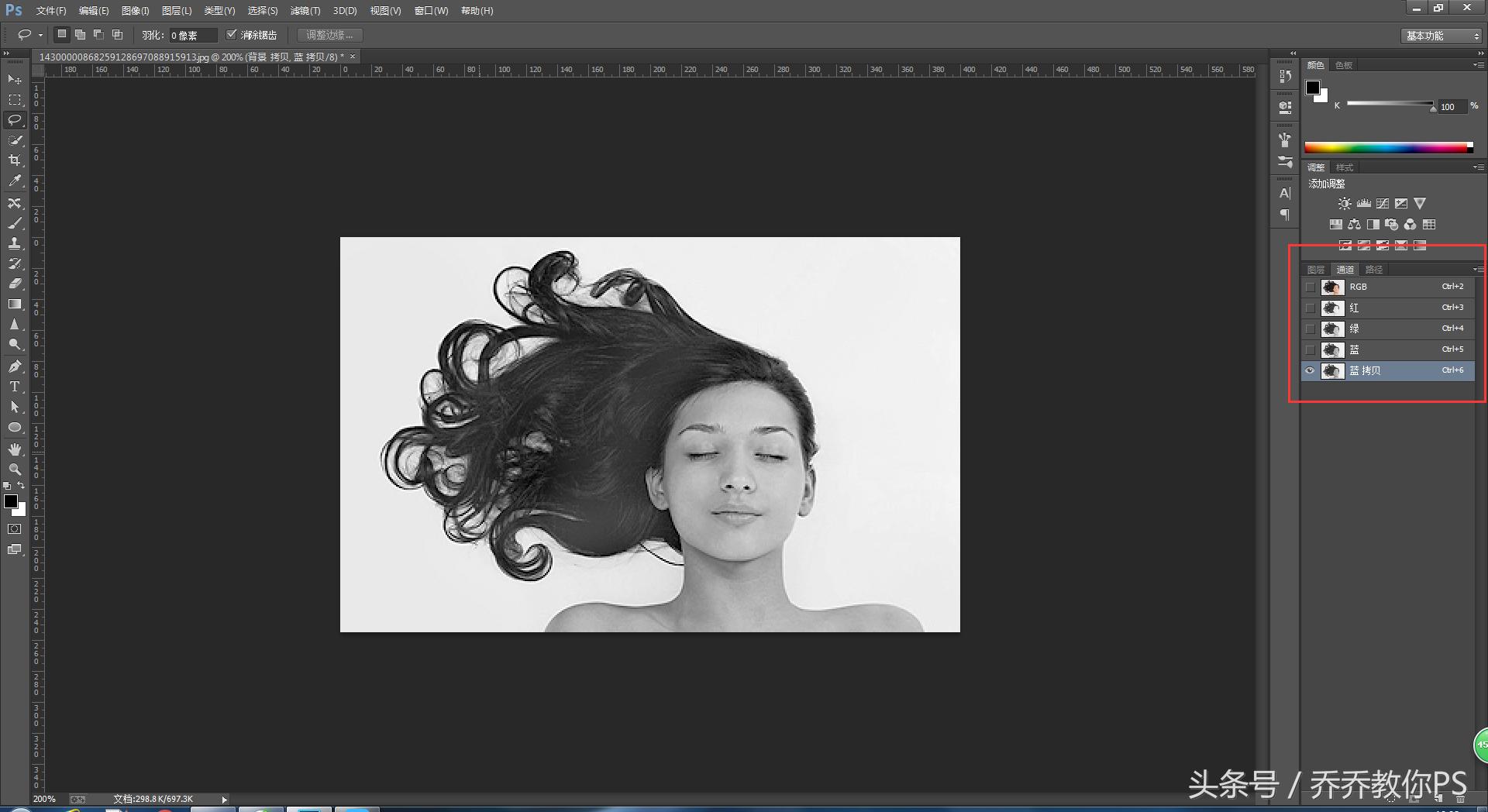The height and width of the screenshot is (812, 1488).
Task: Select the Pen tool
Action: [x=15, y=366]
